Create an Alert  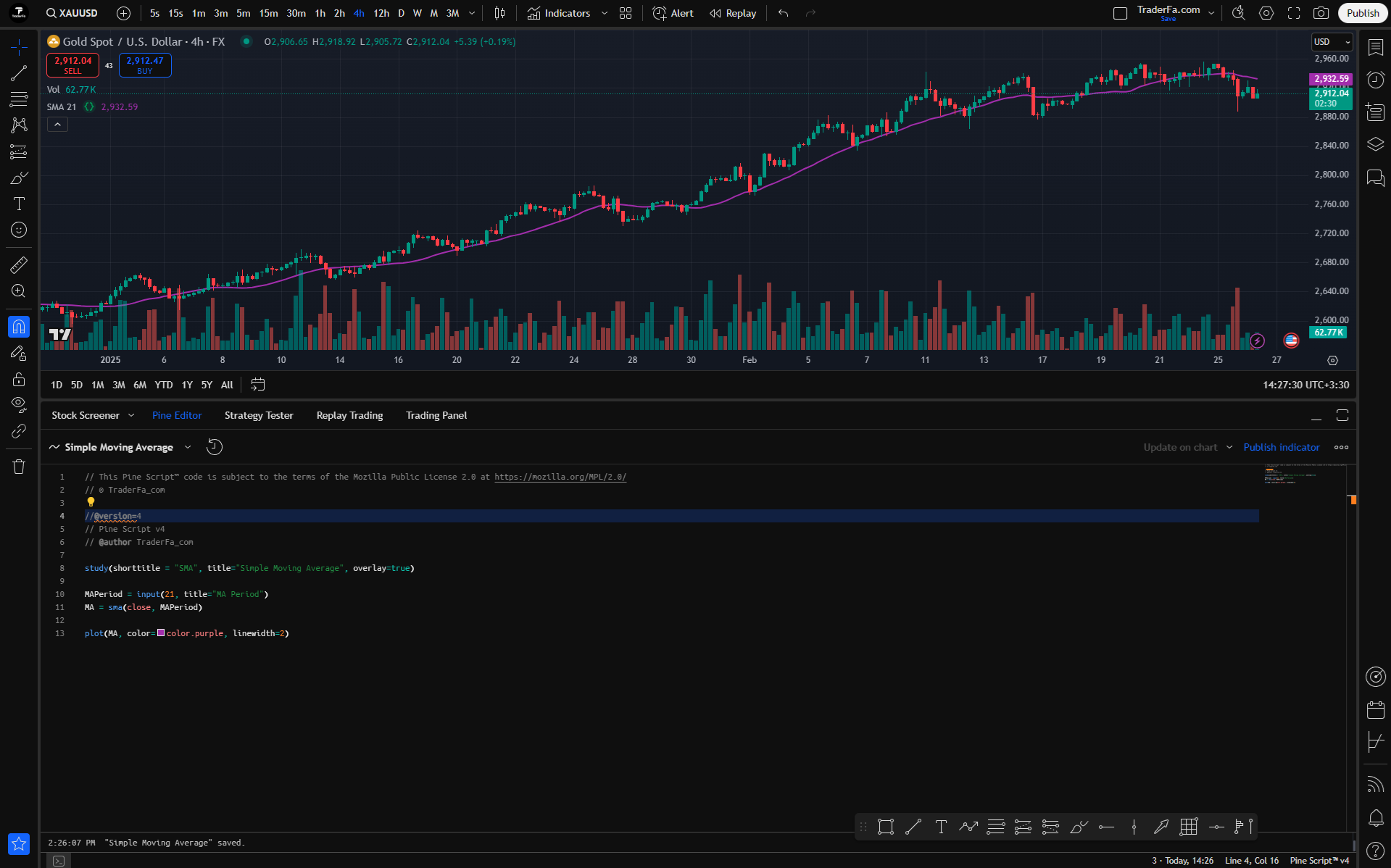click(x=673, y=13)
